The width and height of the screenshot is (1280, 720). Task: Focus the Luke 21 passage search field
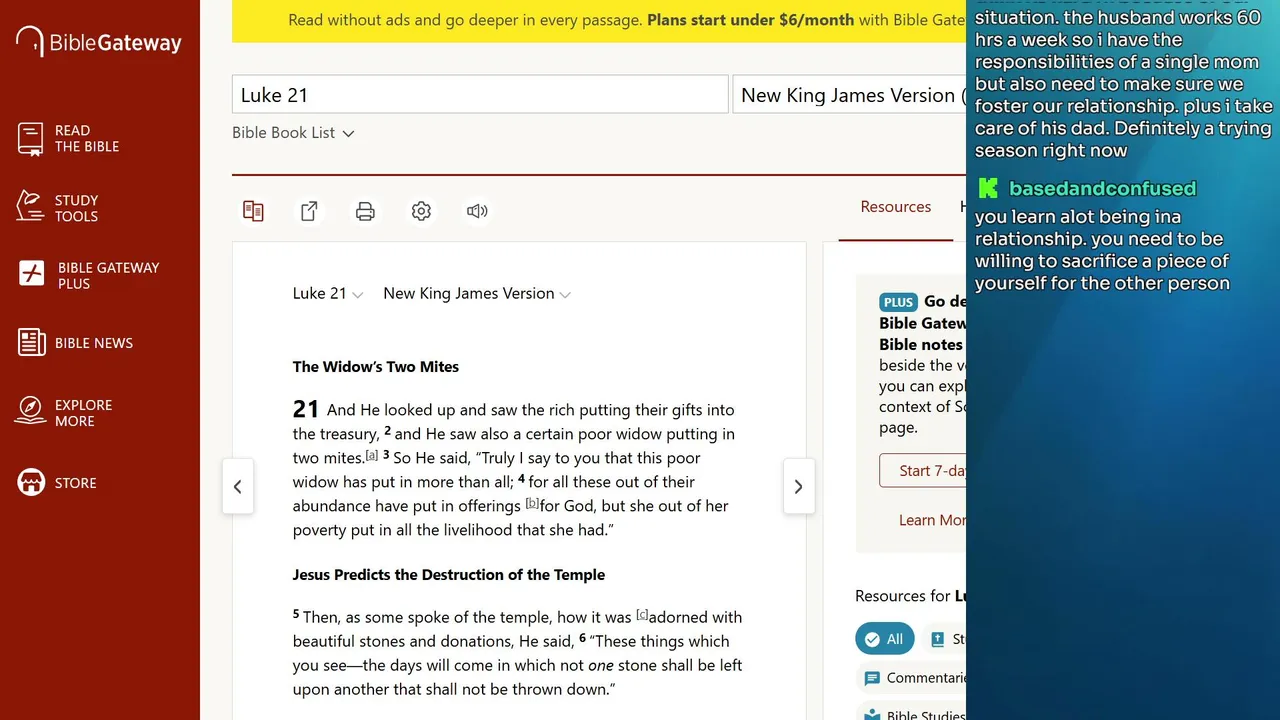tap(480, 95)
